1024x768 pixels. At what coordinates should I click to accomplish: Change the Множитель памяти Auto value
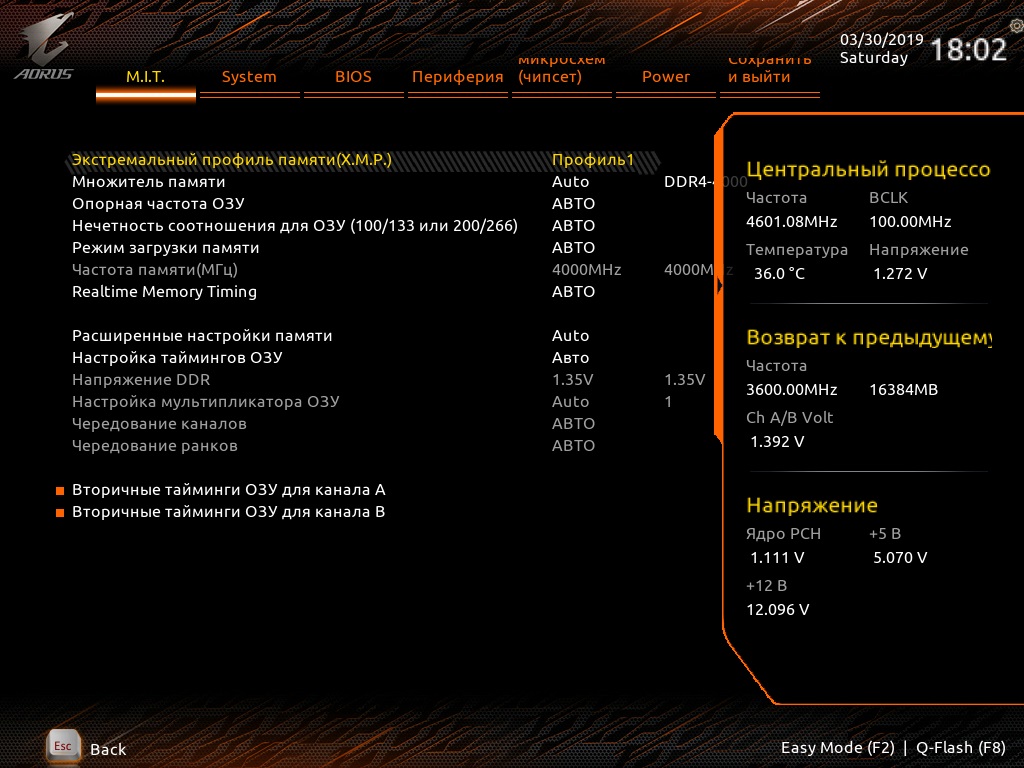pyautogui.click(x=570, y=182)
